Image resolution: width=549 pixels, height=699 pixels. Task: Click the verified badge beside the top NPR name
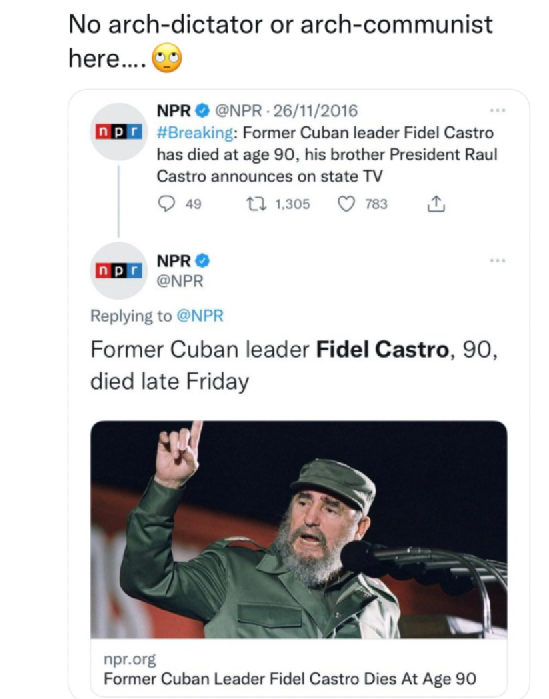pos(203,110)
